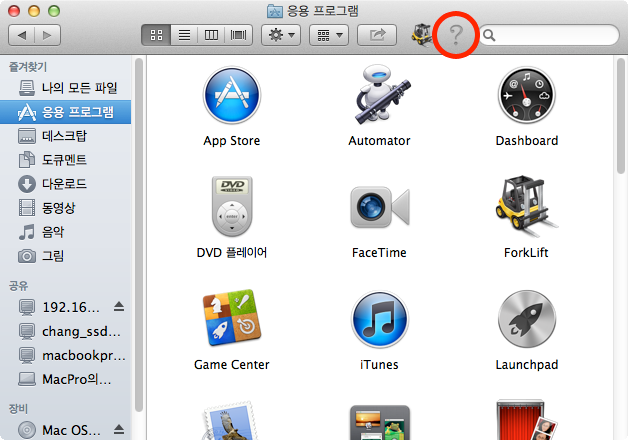The width and height of the screenshot is (628, 440).
Task: Click the Game Center name label
Action: [x=232, y=365]
